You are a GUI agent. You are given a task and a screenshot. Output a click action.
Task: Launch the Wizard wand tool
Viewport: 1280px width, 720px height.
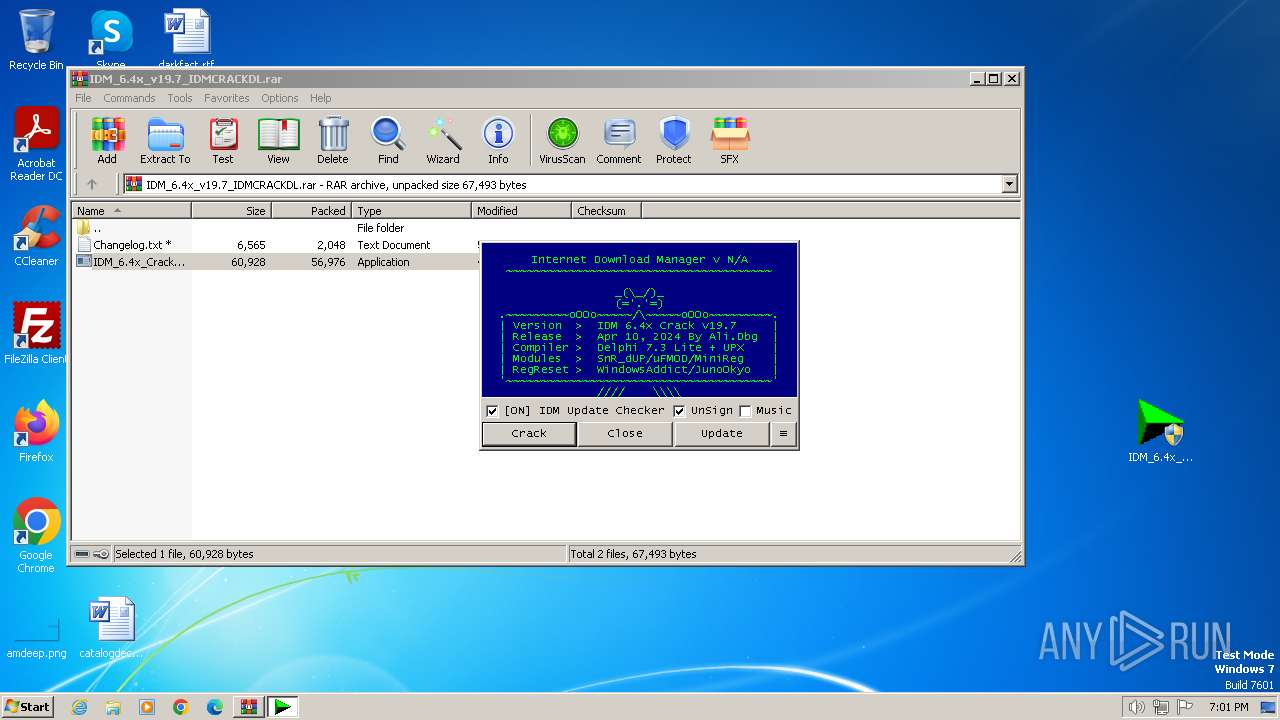[443, 141]
